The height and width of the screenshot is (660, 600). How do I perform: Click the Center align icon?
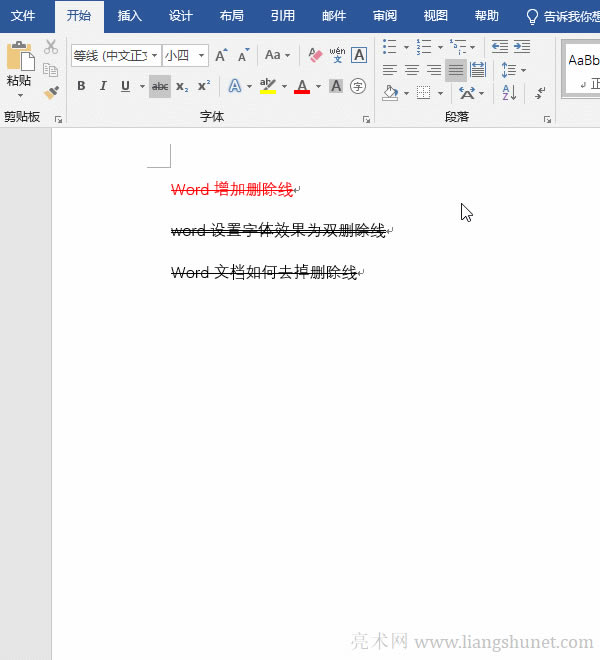411,70
